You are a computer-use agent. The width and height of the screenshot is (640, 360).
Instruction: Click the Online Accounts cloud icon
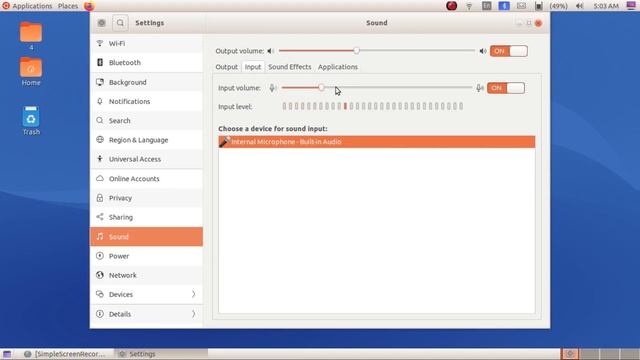100,178
